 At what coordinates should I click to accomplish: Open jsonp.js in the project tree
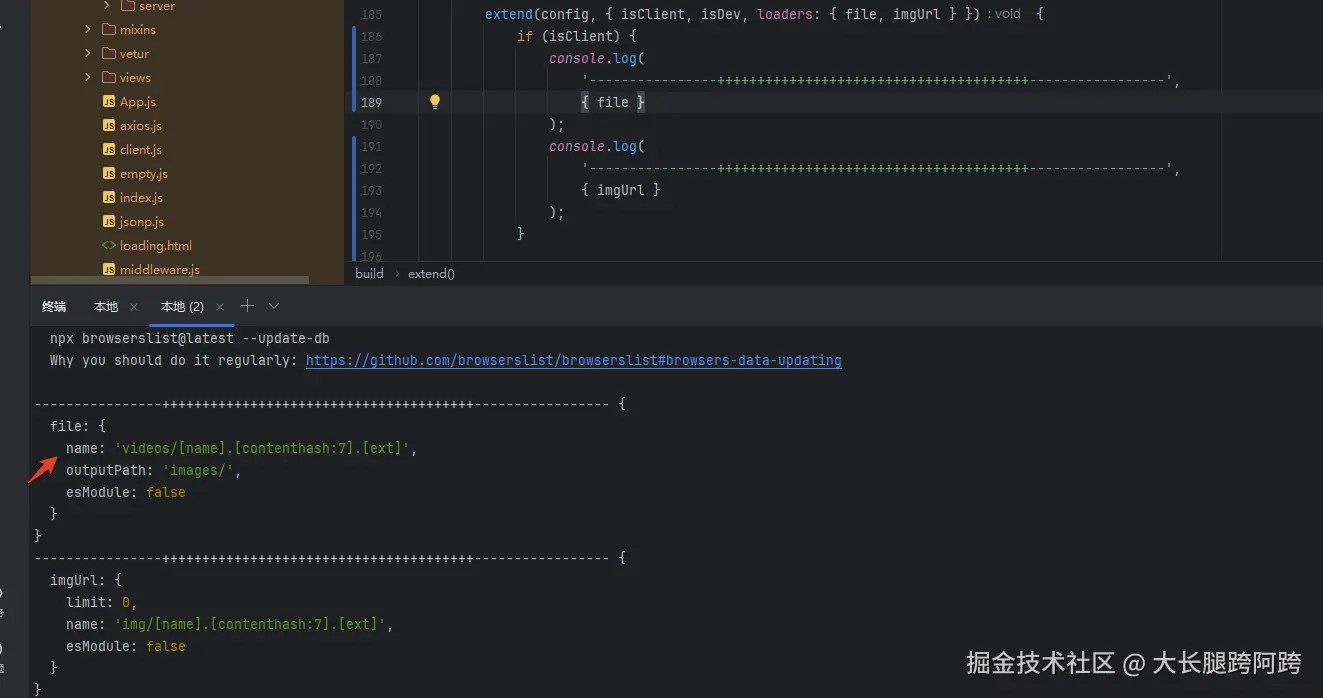(x=142, y=222)
